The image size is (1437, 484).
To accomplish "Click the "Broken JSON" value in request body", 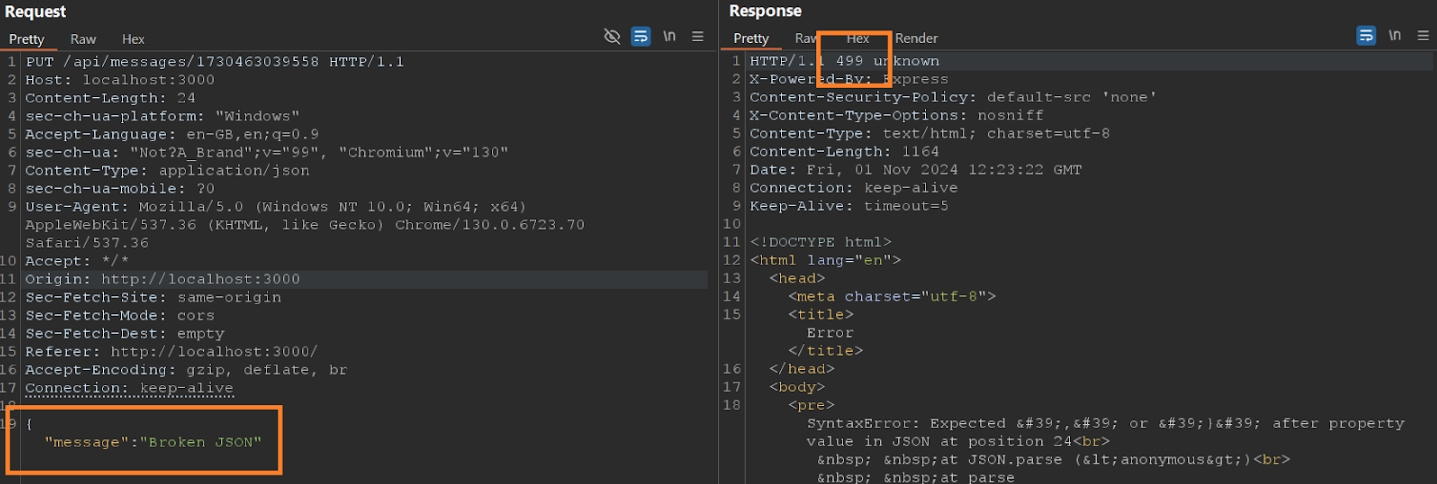I will 204,442.
